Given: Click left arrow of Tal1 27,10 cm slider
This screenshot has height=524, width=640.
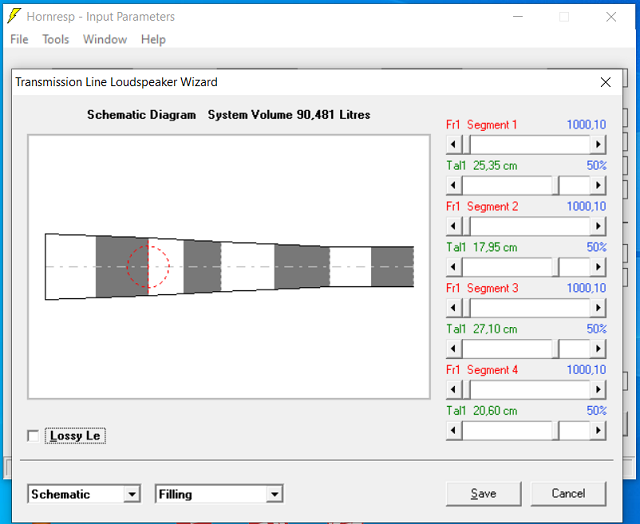Looking at the screenshot, I should pos(454,349).
